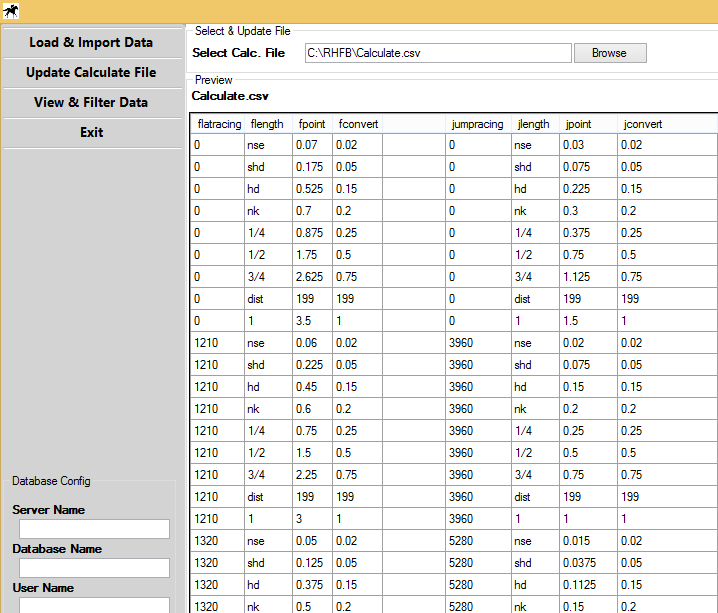Open the Load & Import Data section

[x=91, y=43]
